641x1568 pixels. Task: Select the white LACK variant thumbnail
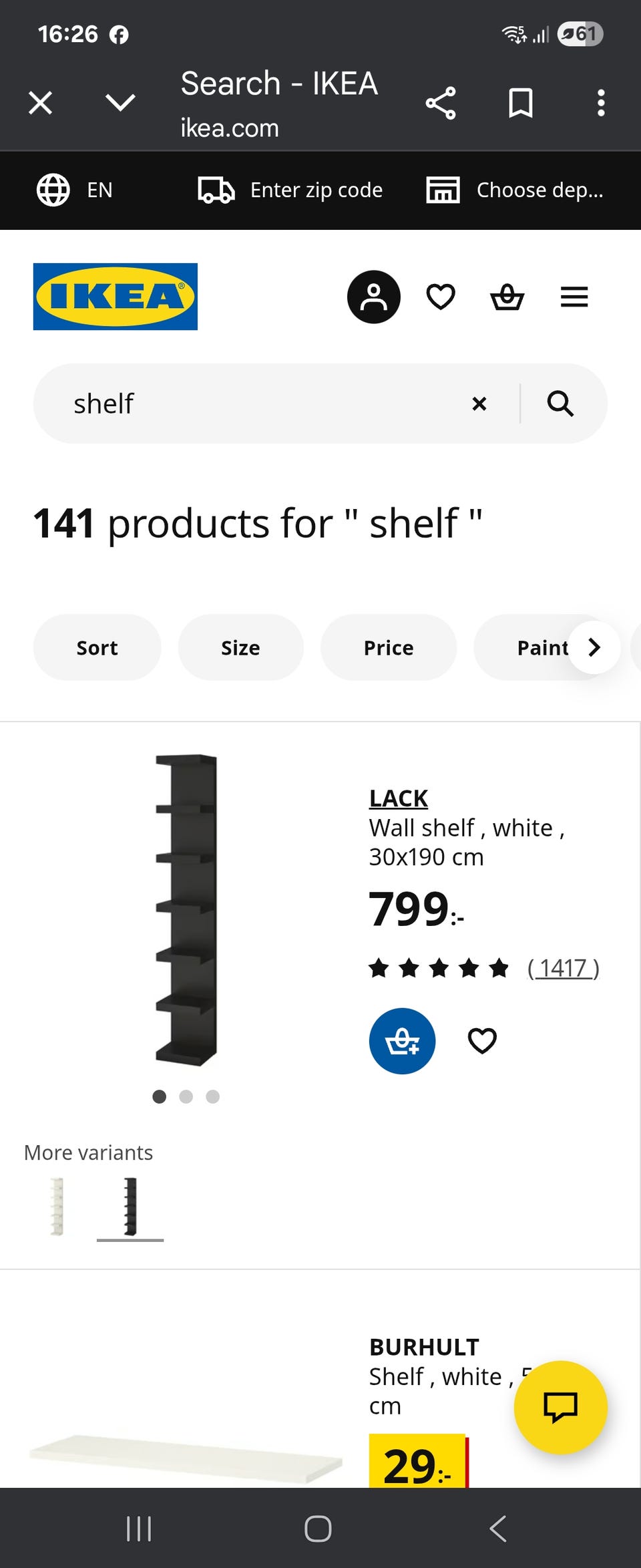click(57, 1207)
